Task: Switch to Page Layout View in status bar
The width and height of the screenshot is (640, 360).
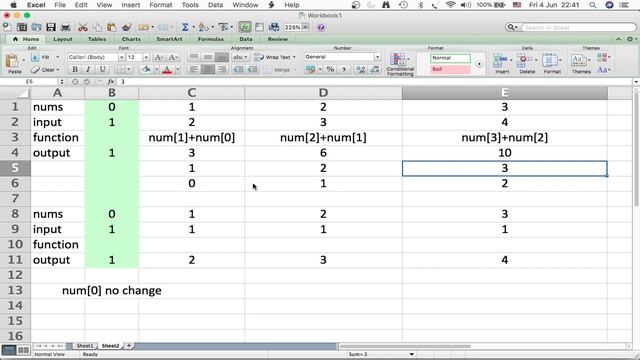Action: point(24,350)
